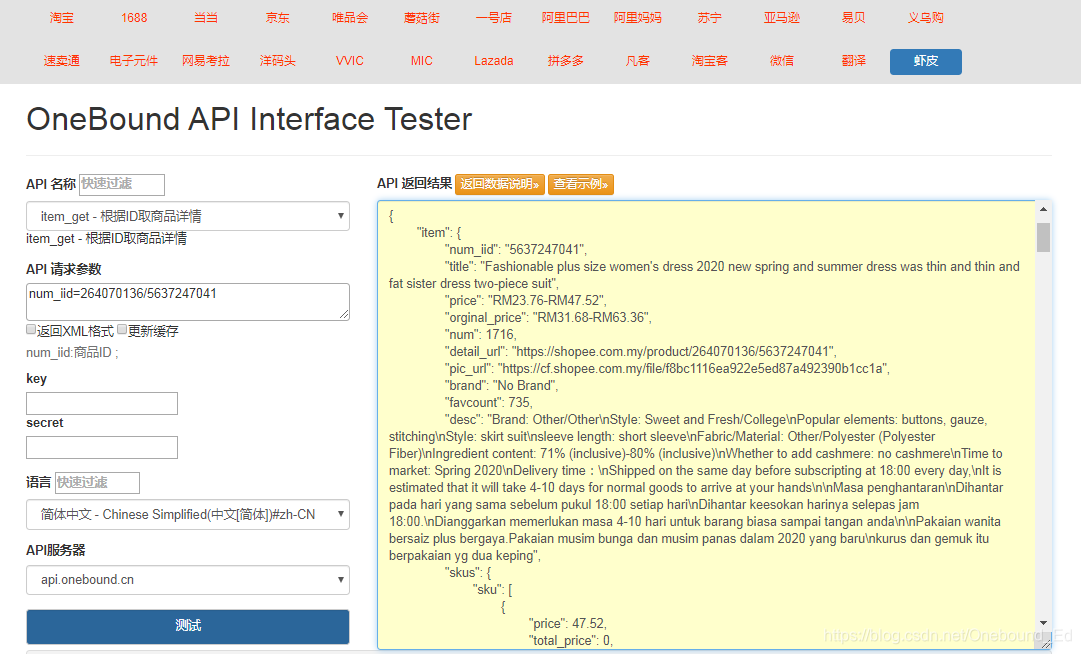This screenshot has width=1081, height=654.
Task: Expand the api.onebound.cn server dropdown
Action: (x=188, y=580)
